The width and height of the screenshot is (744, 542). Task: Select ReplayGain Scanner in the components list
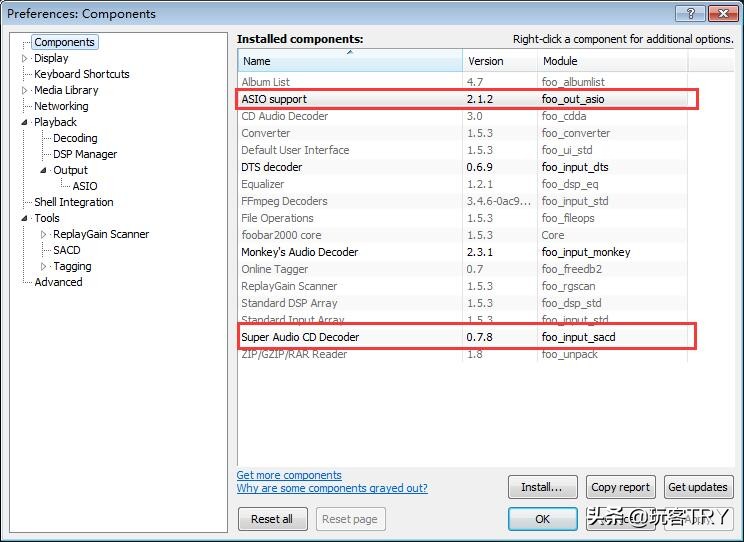463,286
